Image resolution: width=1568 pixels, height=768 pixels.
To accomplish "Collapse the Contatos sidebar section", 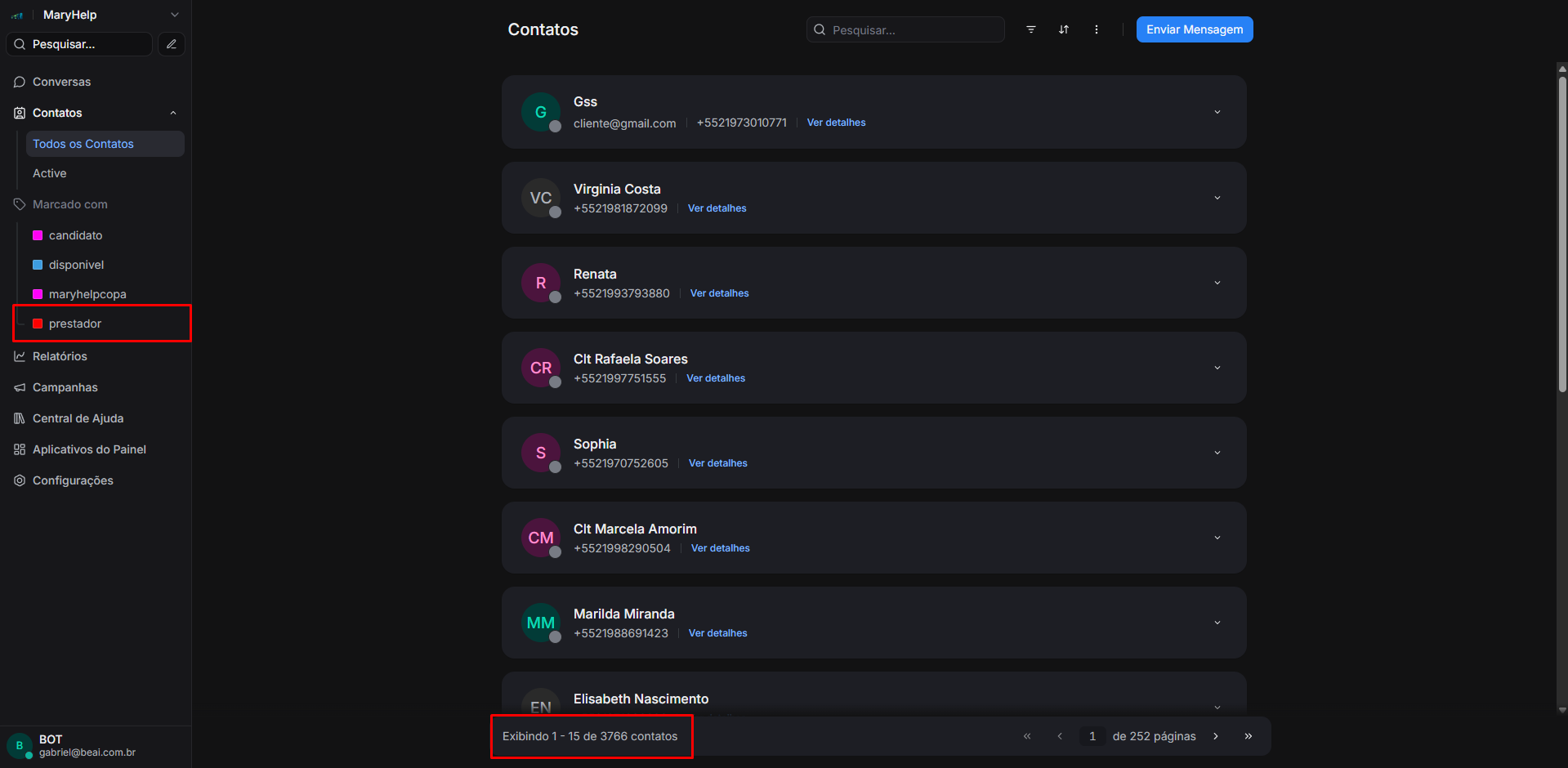I will click(x=173, y=113).
